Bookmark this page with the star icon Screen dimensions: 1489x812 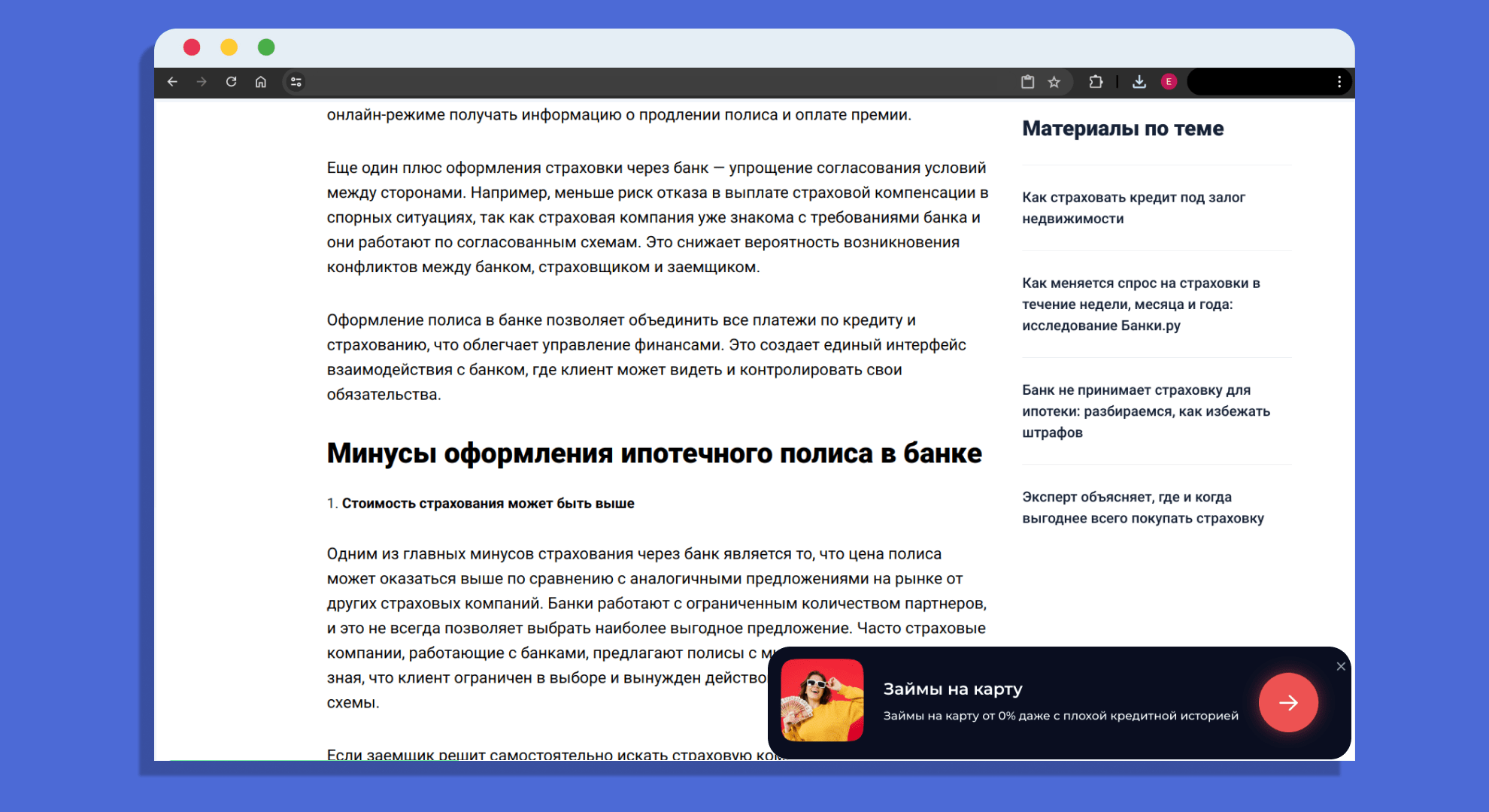click(x=1054, y=82)
